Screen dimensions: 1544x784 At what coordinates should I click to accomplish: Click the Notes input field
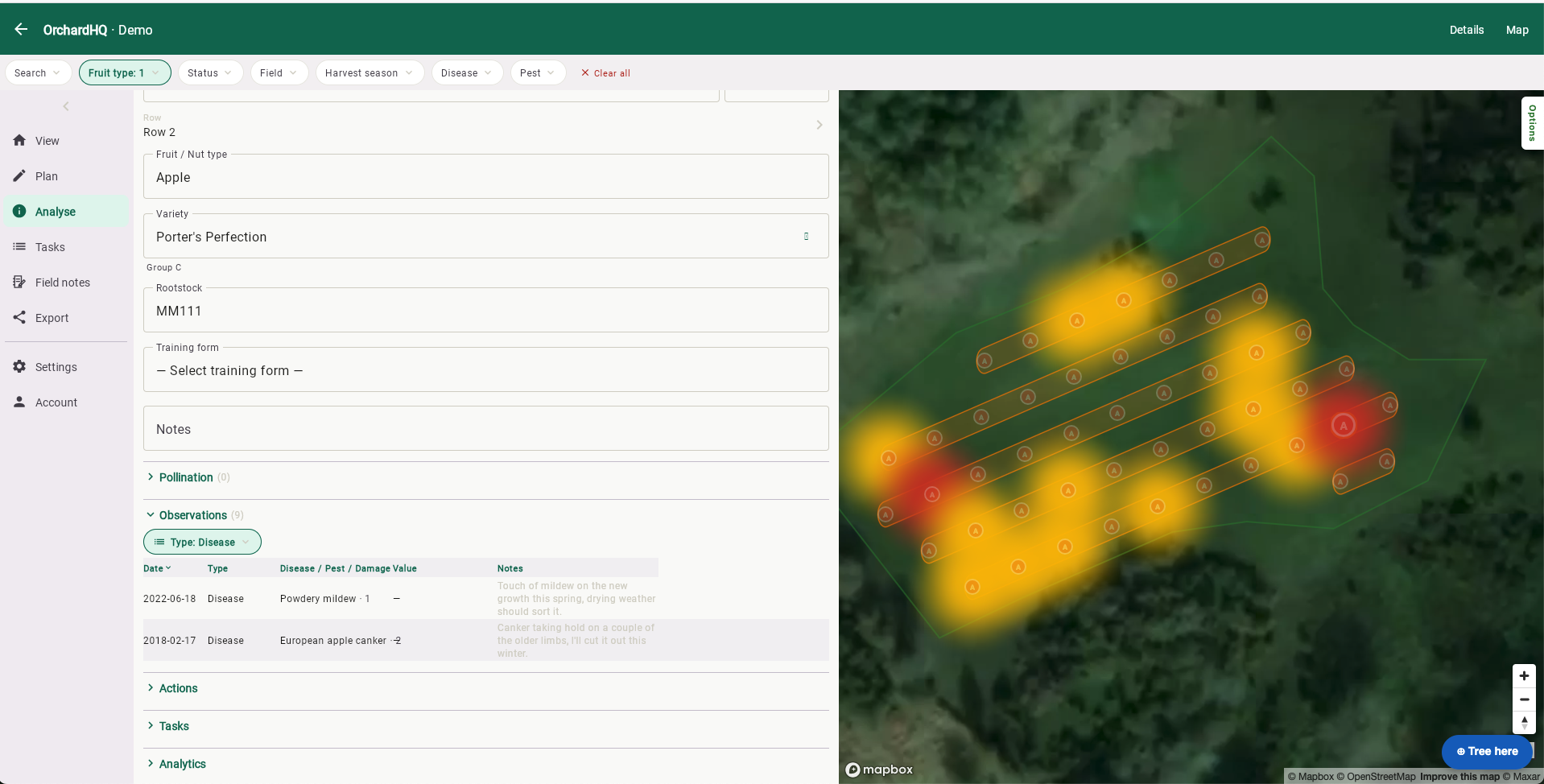point(485,428)
